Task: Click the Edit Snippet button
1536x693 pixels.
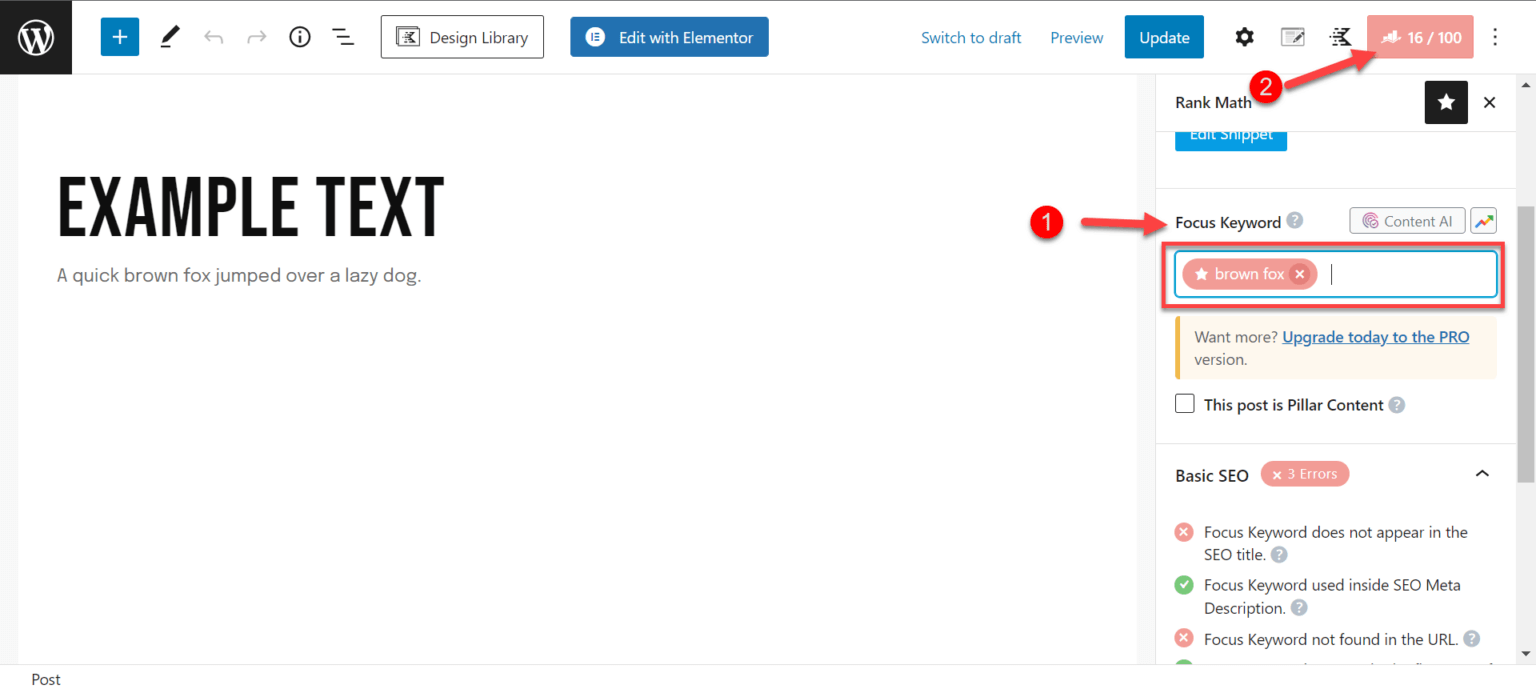Action: point(1231,138)
